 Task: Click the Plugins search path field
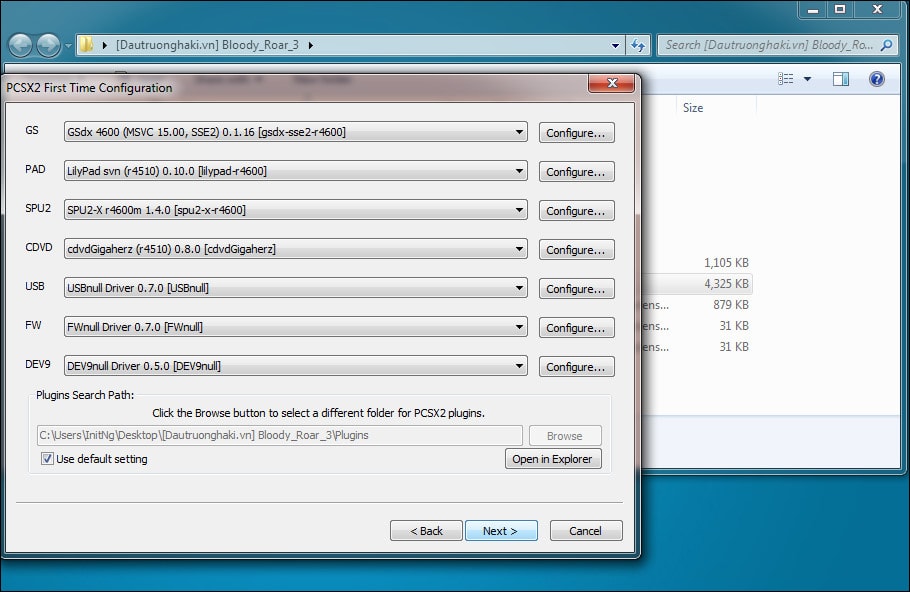click(279, 435)
